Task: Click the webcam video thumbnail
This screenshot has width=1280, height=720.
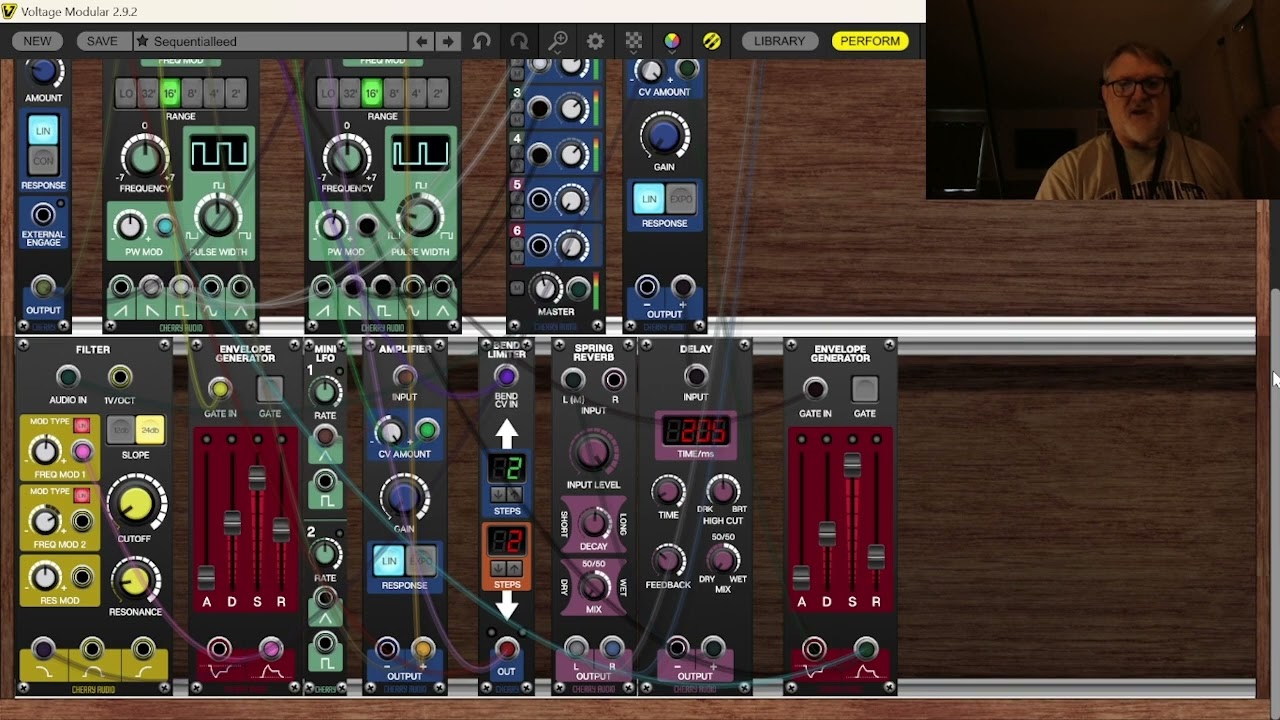Action: coord(1103,100)
